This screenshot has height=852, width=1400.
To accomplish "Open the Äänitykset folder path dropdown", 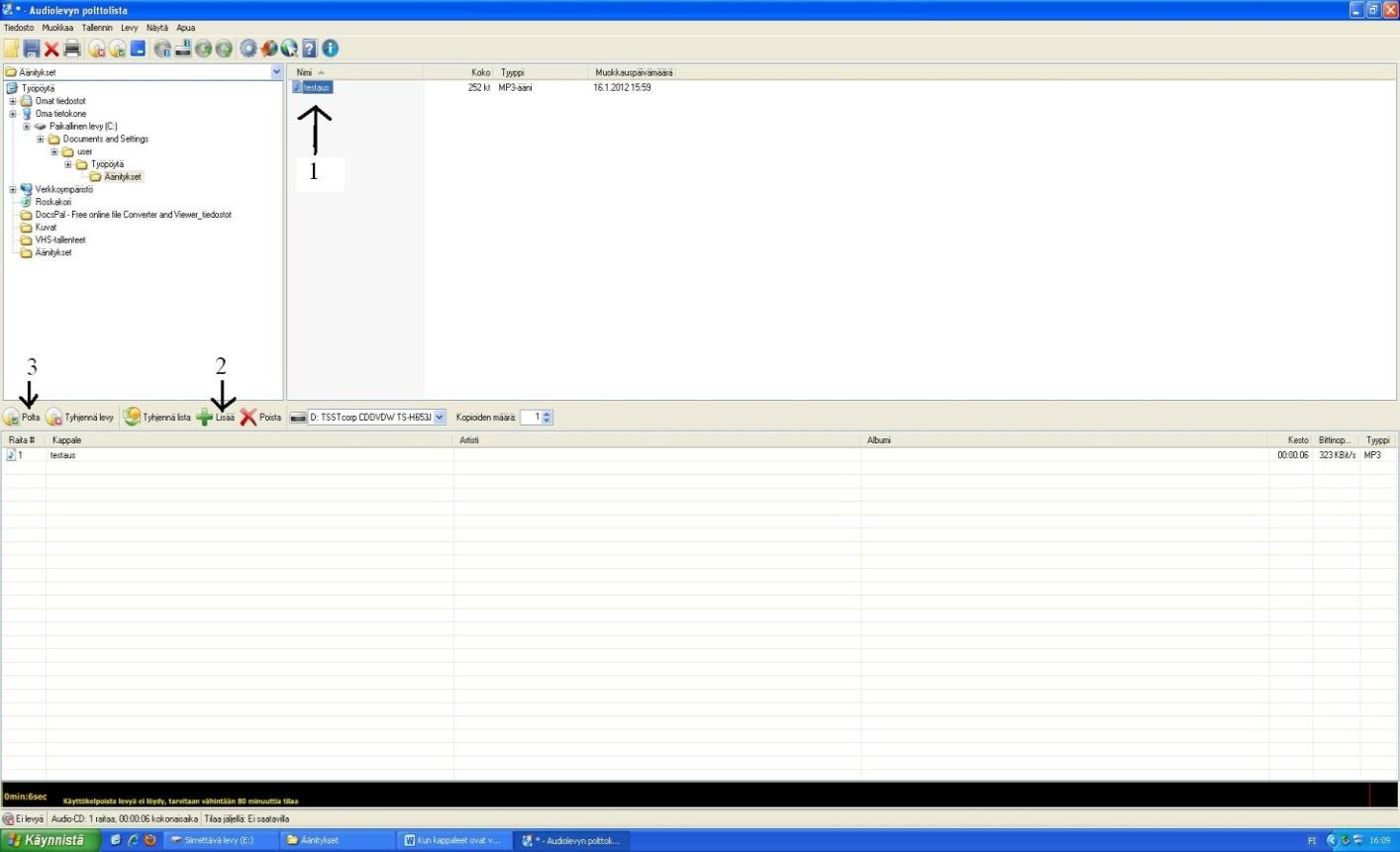I will coord(276,72).
